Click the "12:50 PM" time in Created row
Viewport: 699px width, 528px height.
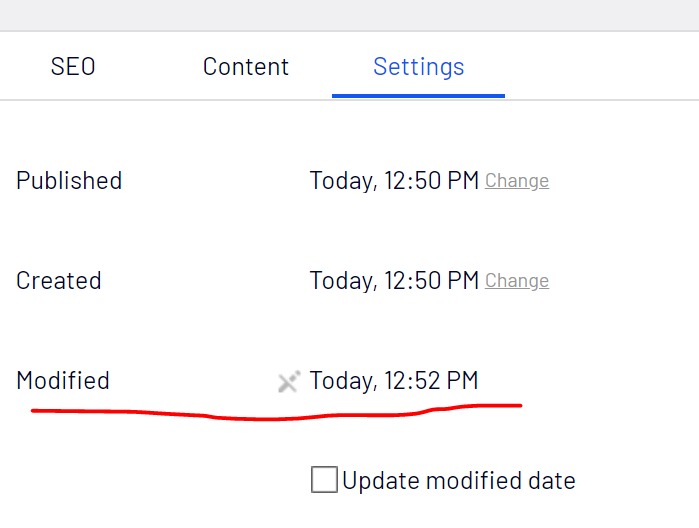coord(431,281)
